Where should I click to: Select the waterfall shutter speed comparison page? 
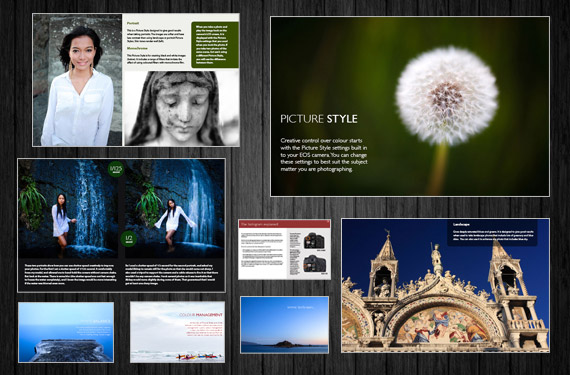(121, 225)
